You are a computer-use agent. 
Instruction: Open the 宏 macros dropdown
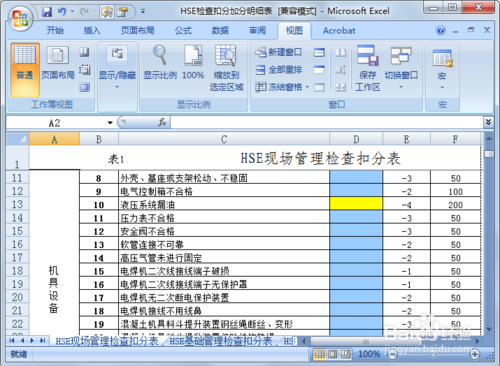click(442, 69)
